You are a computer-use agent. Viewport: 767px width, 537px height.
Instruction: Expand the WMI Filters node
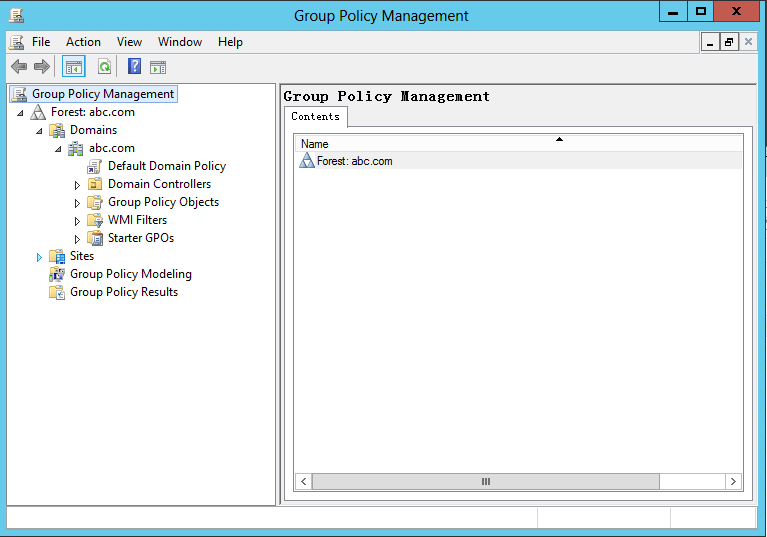tap(77, 221)
